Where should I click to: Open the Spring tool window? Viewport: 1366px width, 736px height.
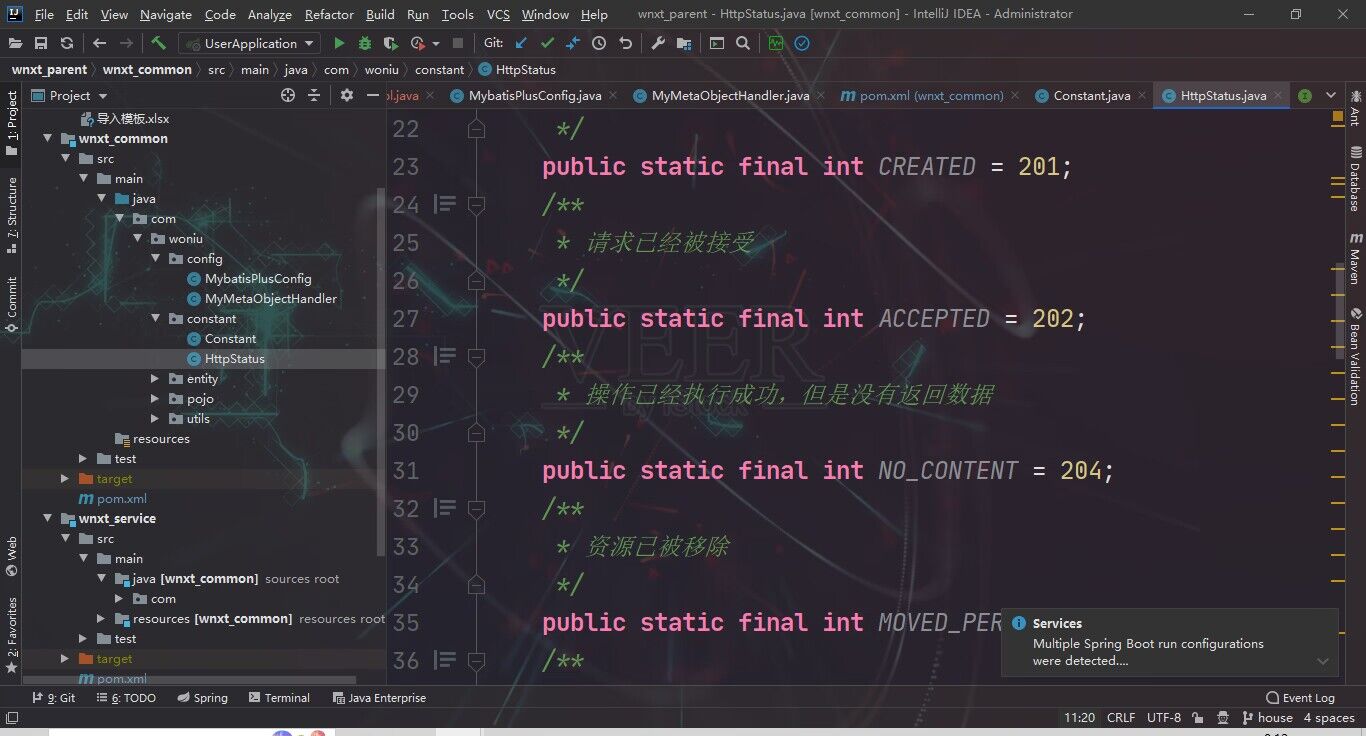point(202,698)
